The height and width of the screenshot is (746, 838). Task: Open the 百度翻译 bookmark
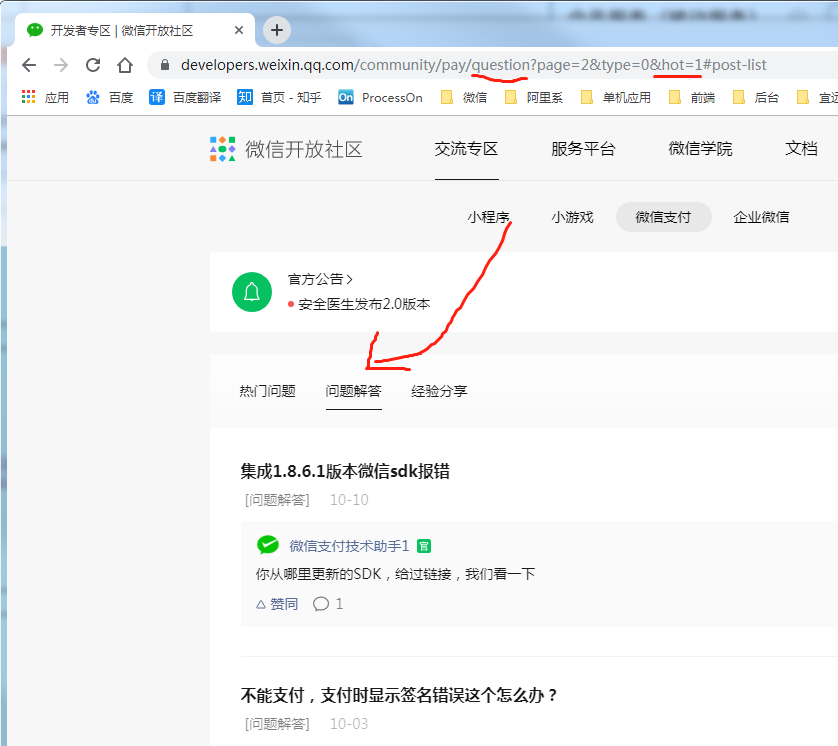point(186,97)
